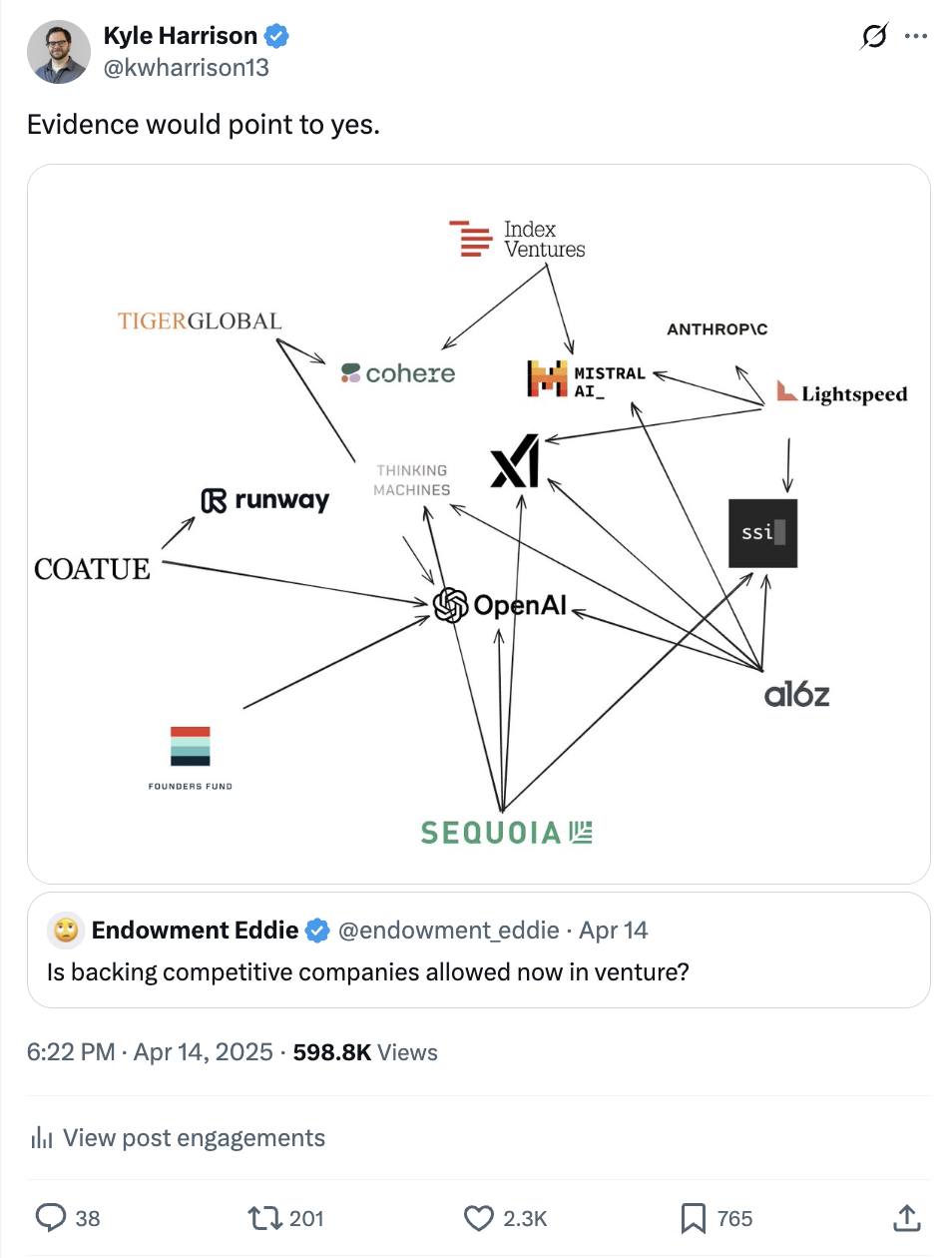Open the VC investment diagram image
Image resolution: width=952 pixels, height=1258 pixels.
pyautogui.click(x=479, y=523)
